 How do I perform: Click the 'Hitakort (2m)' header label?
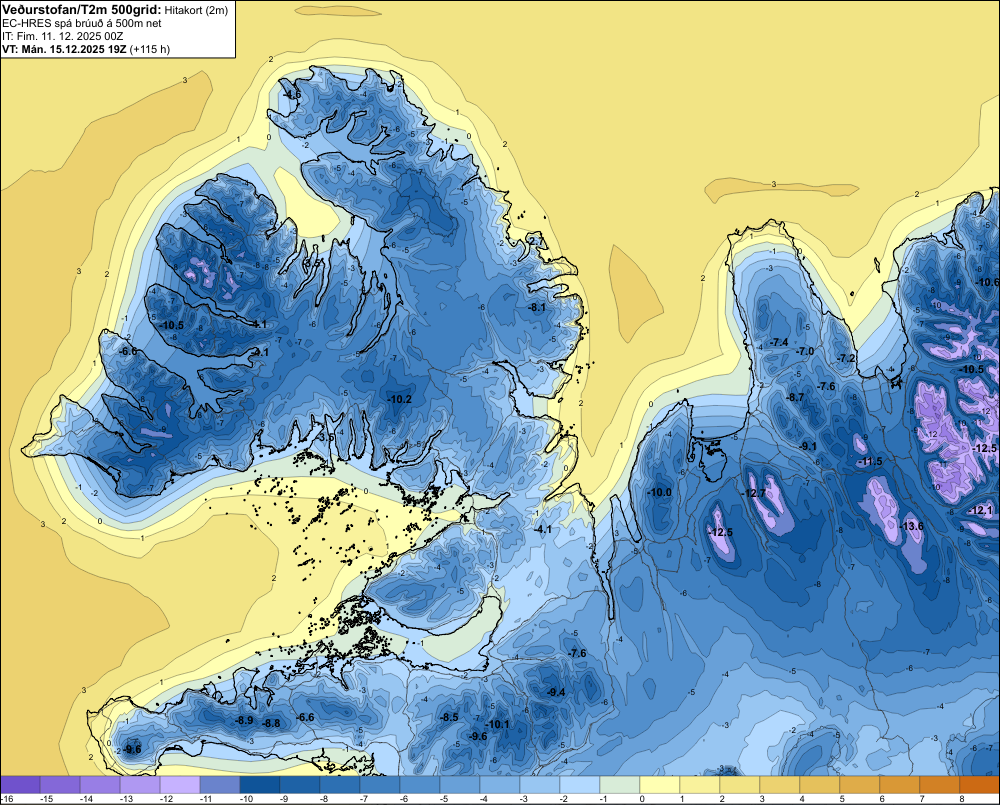point(196,10)
